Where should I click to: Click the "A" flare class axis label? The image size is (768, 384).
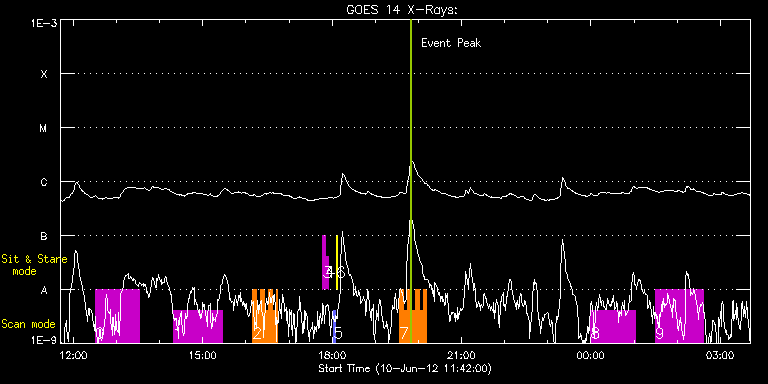click(44, 290)
